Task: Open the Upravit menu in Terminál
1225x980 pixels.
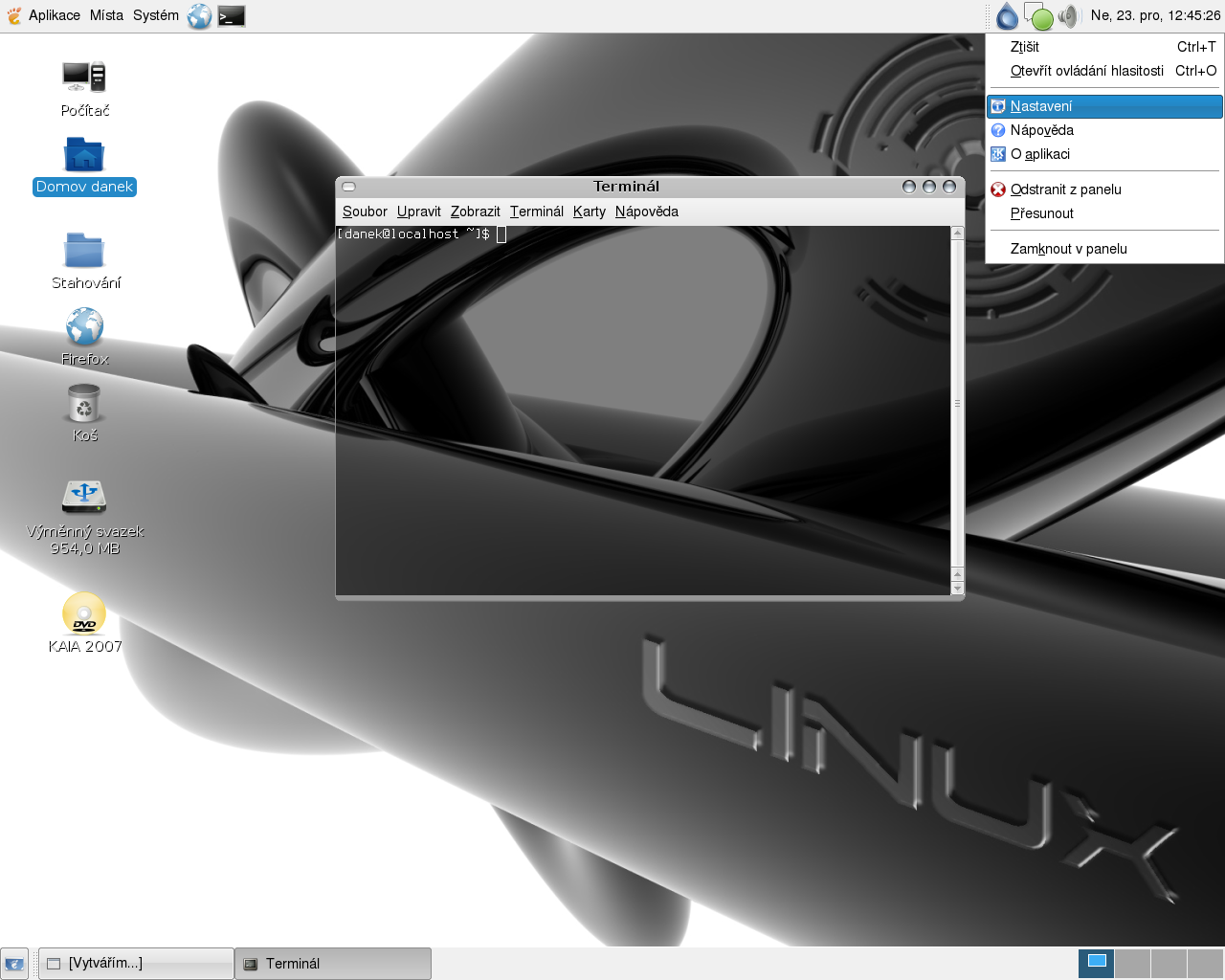Action: pos(419,212)
